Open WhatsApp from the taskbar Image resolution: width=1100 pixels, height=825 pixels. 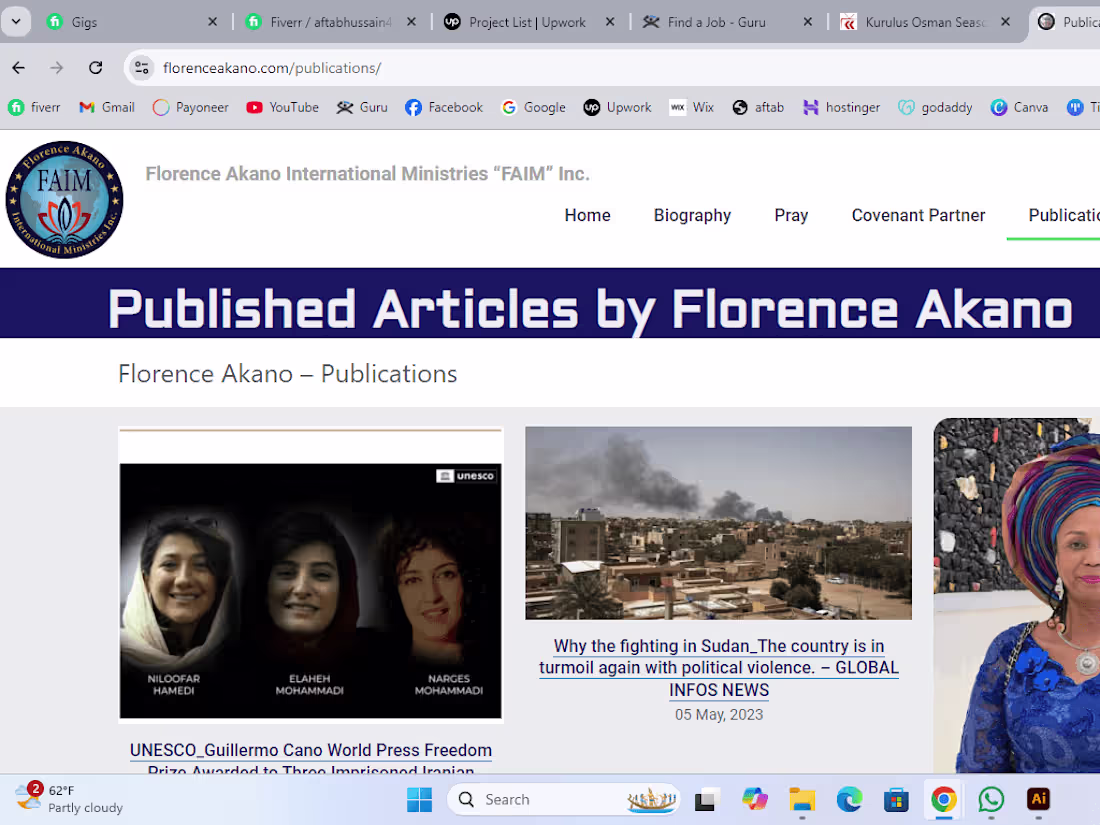(991, 799)
